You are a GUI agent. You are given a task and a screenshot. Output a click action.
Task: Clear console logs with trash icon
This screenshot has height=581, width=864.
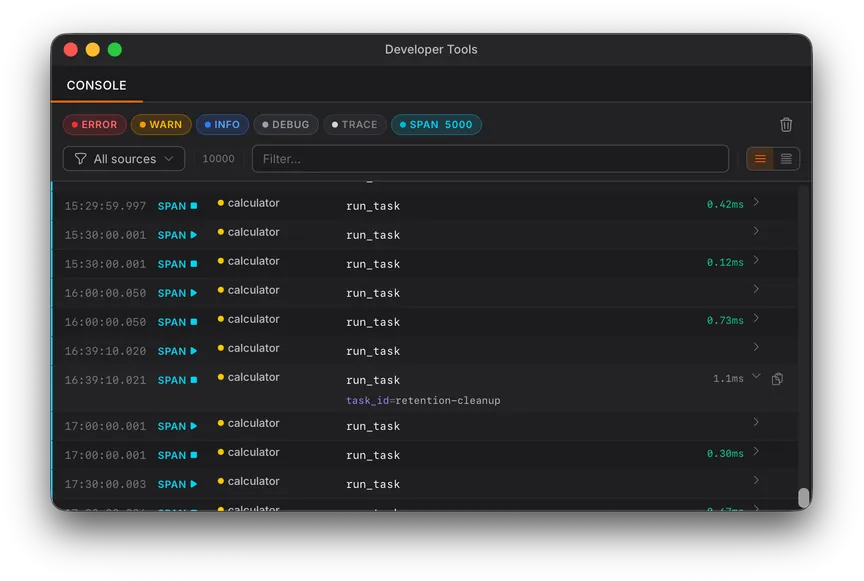point(786,125)
